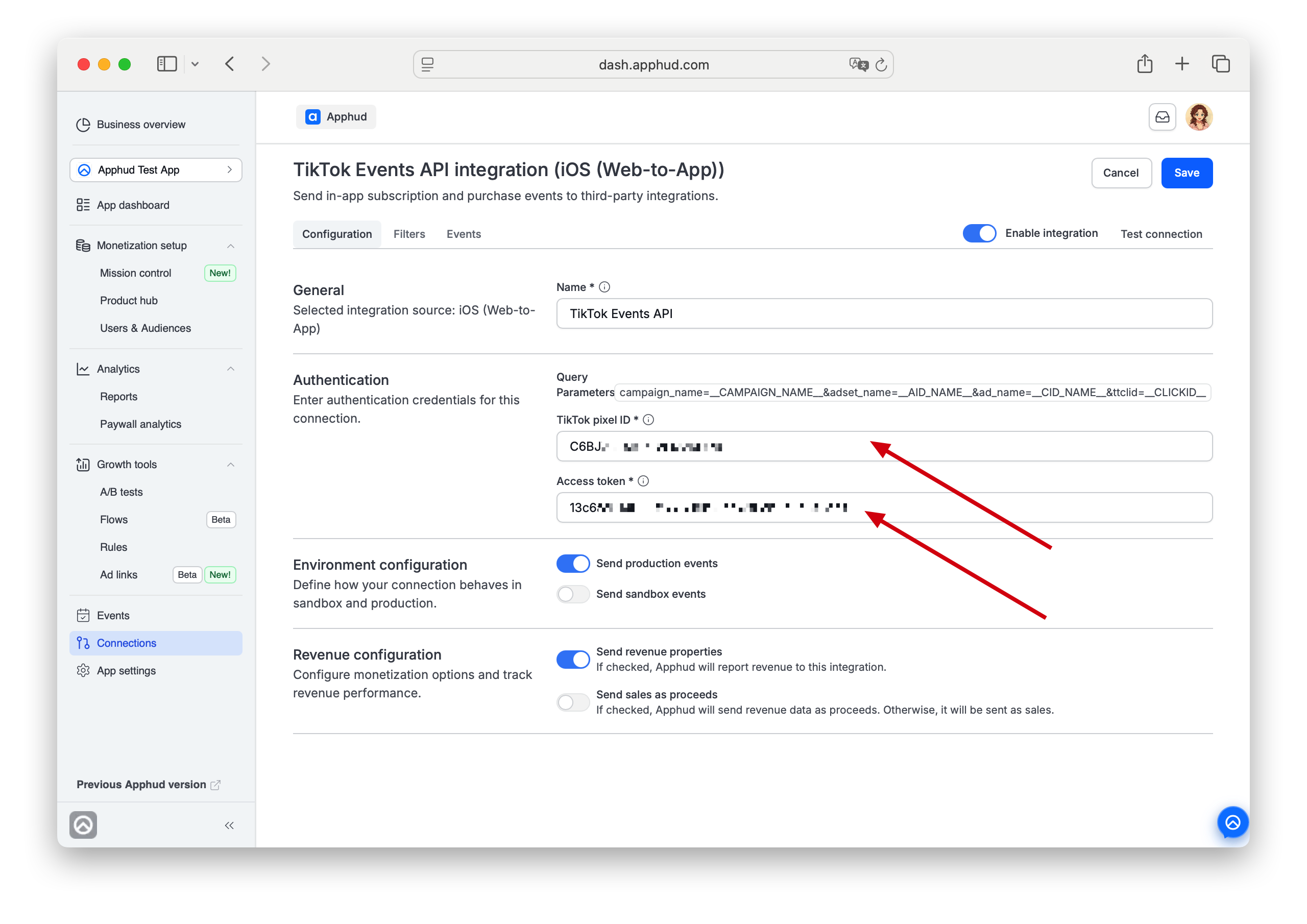Switch to the Events tab
Screen dimensions: 1307x924
point(464,234)
